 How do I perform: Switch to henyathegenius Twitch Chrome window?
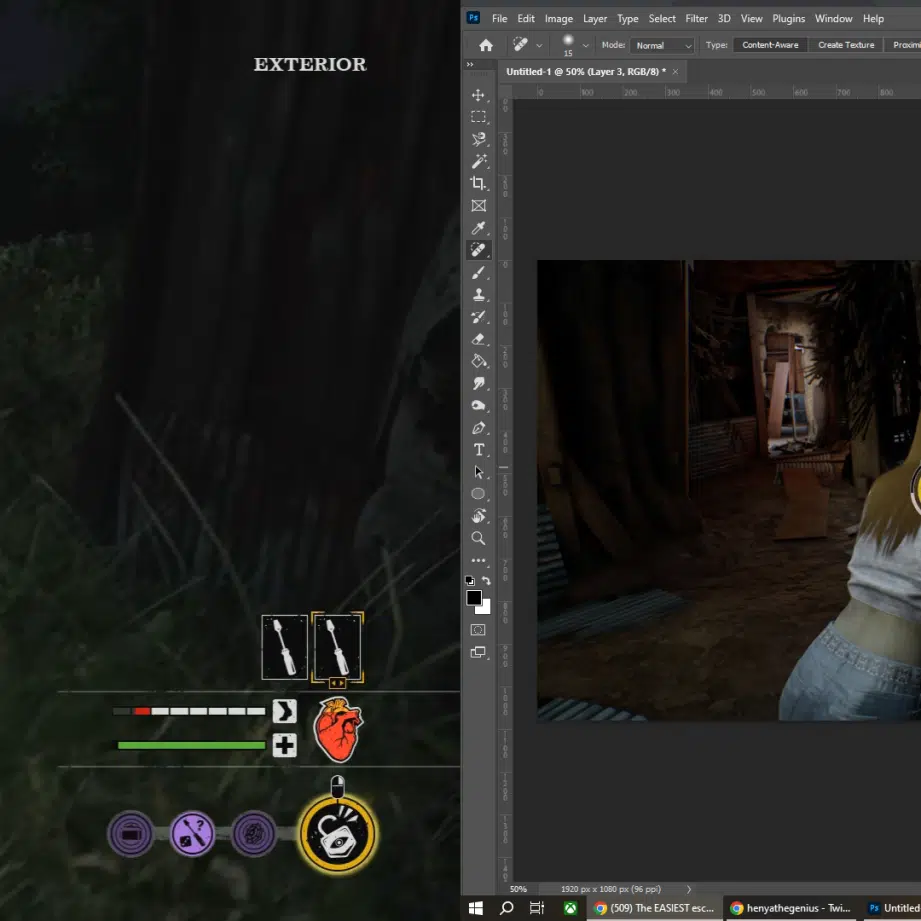tap(790, 908)
